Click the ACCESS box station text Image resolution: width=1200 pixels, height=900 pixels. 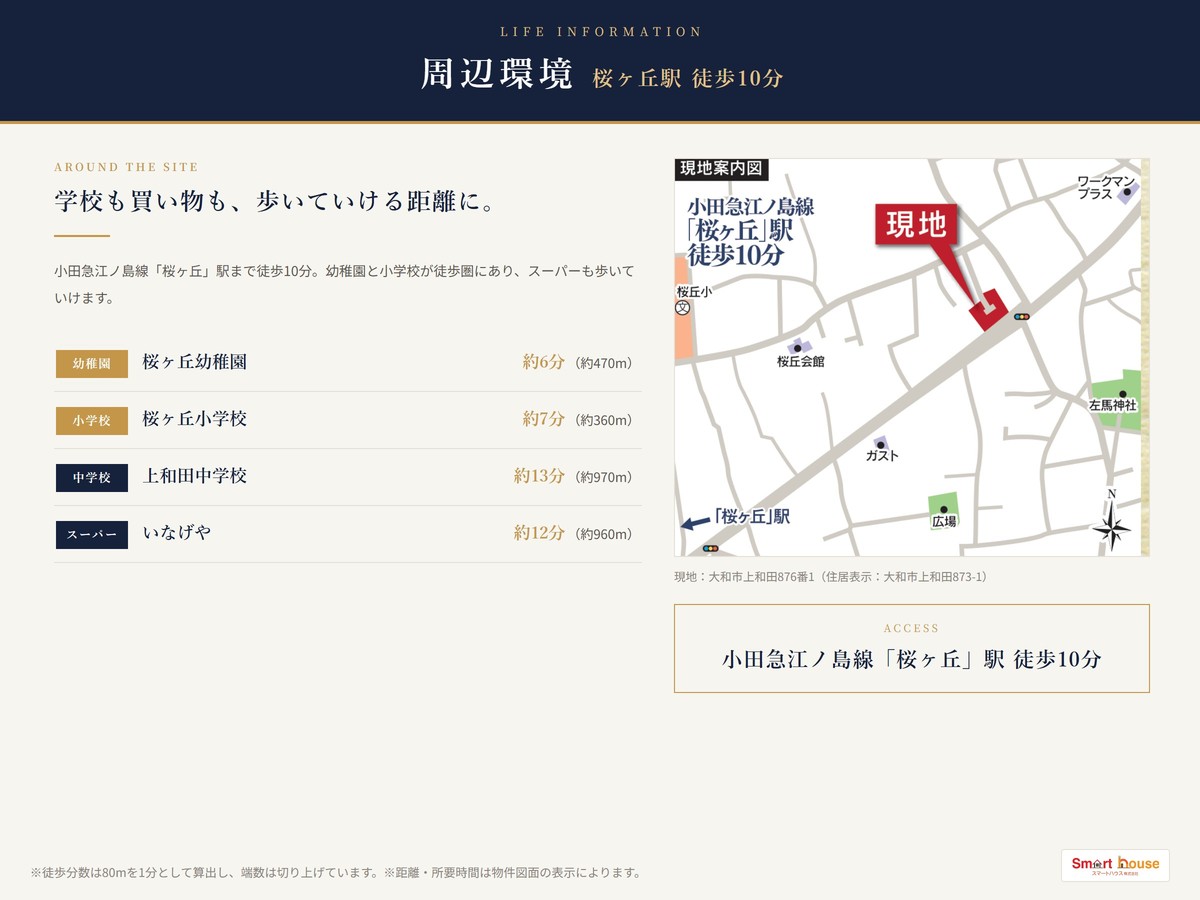[911, 659]
